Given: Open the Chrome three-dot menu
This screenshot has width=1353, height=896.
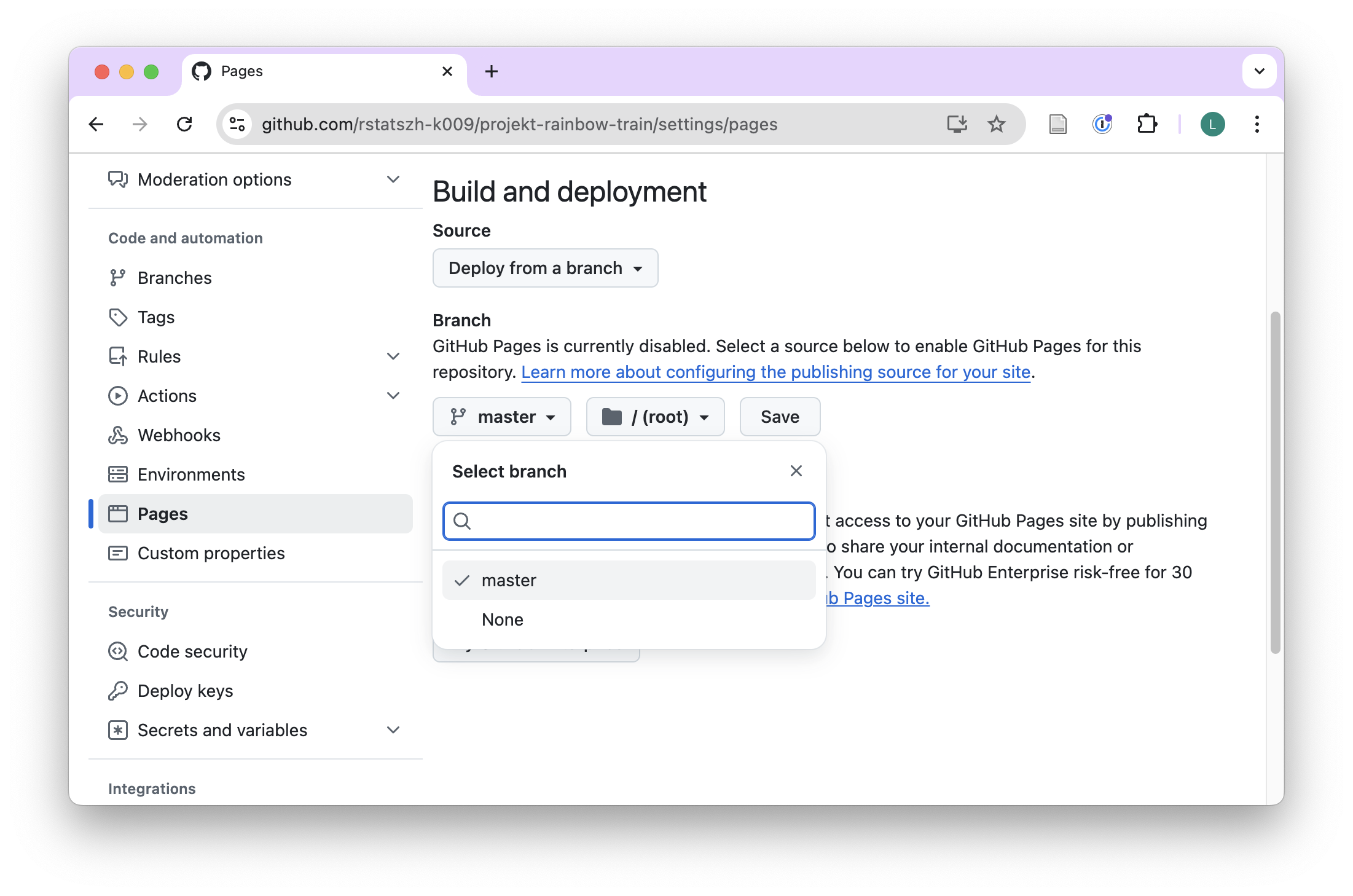Looking at the screenshot, I should [x=1257, y=124].
